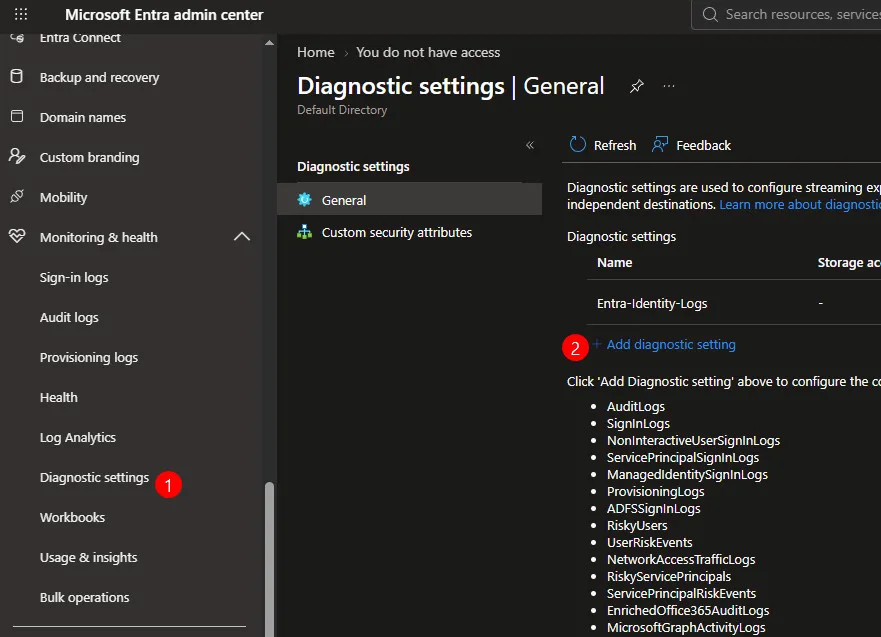Click the sidebar scrollbar thumb
Viewport: 881px width, 637px height.
[269, 559]
